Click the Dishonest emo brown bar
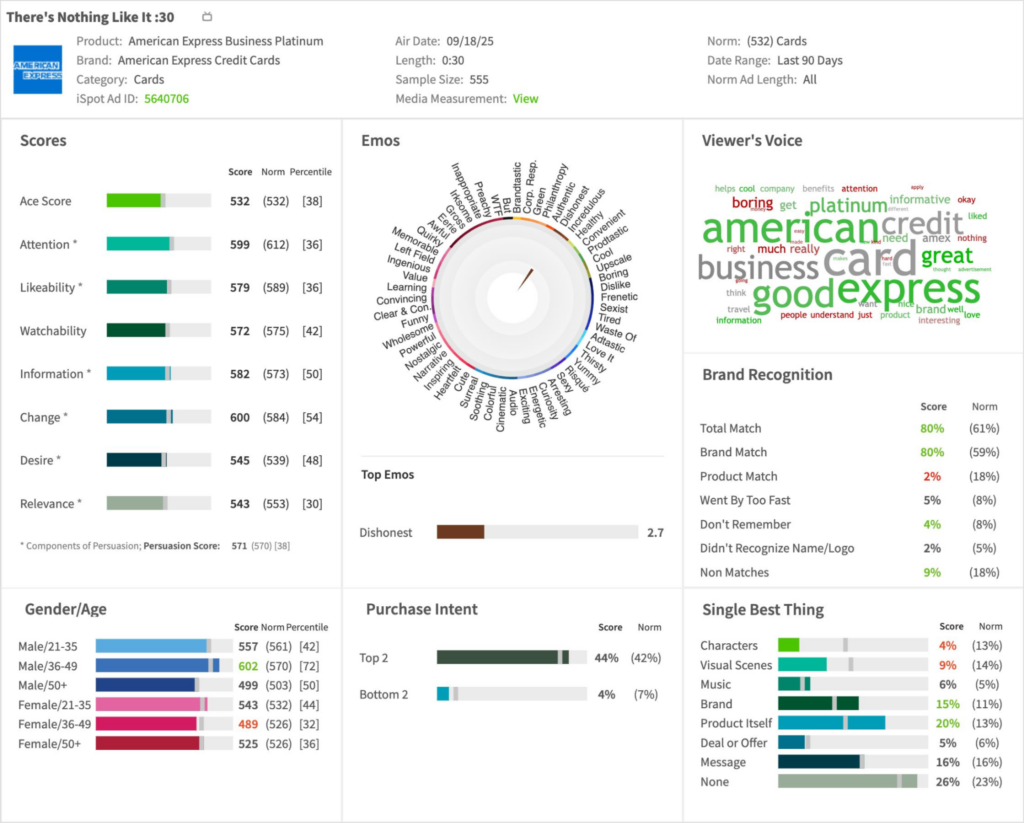The image size is (1024, 823). pos(460,532)
